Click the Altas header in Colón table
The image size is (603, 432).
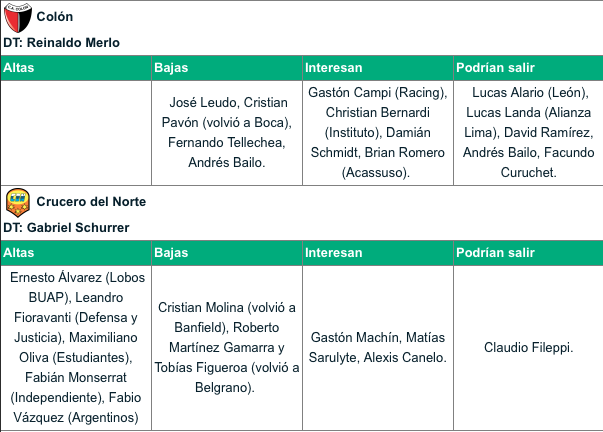[x=76, y=68]
